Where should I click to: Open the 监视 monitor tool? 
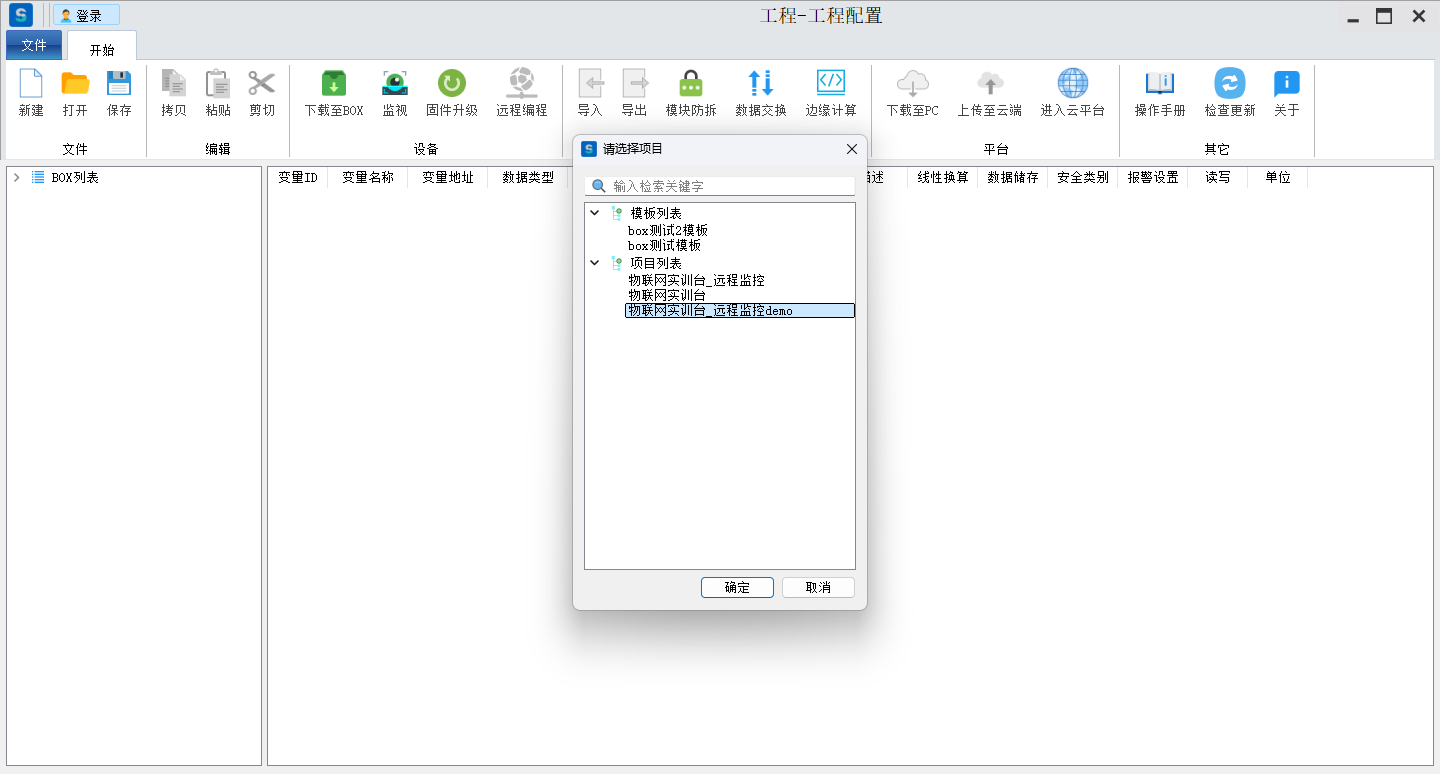(x=395, y=84)
